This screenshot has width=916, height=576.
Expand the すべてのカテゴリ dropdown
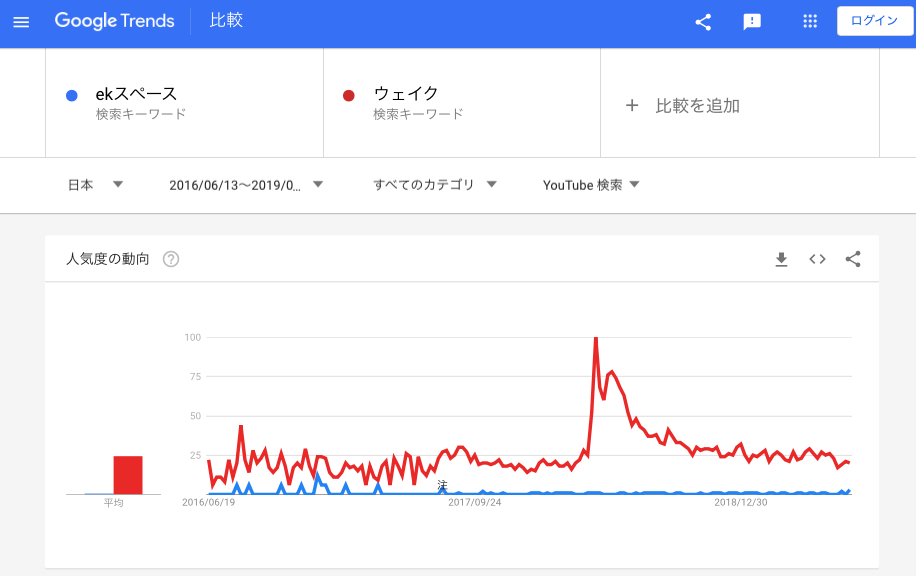435,185
